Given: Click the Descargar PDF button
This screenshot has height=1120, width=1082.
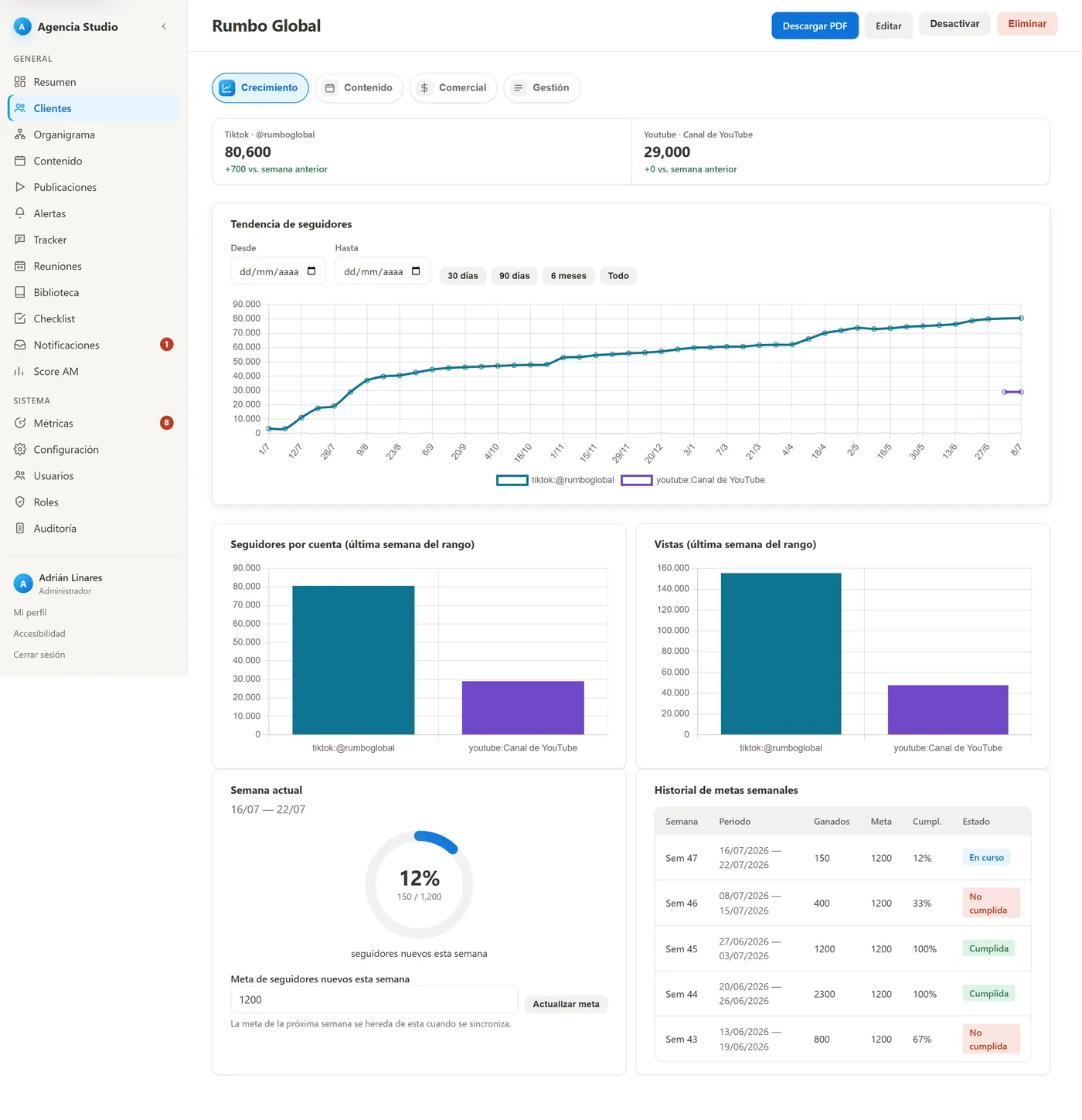Looking at the screenshot, I should [815, 26].
